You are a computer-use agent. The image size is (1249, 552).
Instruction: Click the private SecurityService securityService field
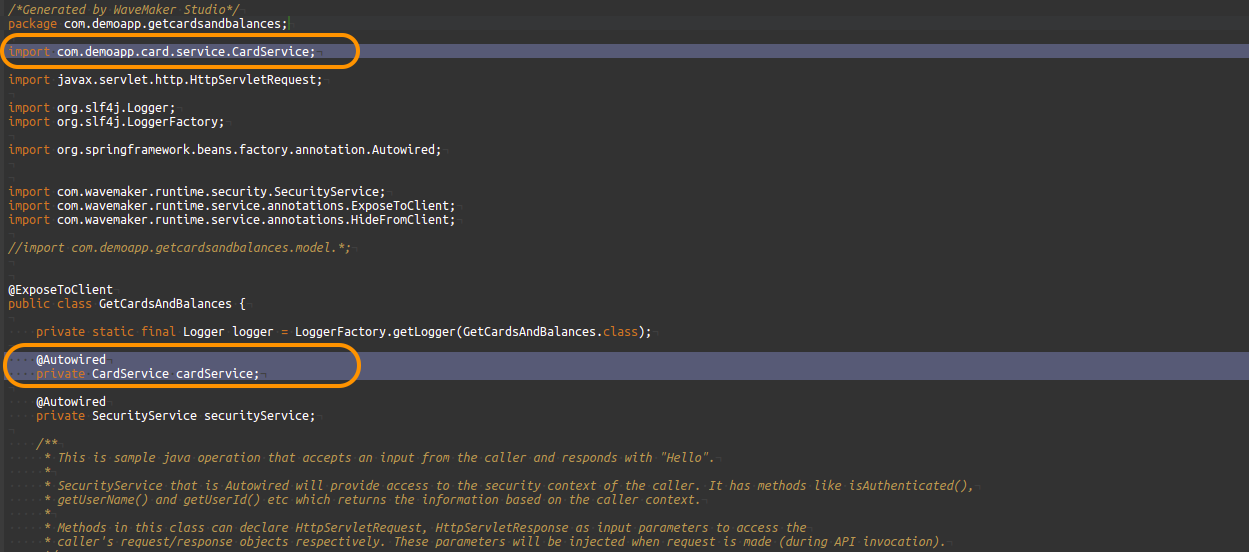coord(175,416)
